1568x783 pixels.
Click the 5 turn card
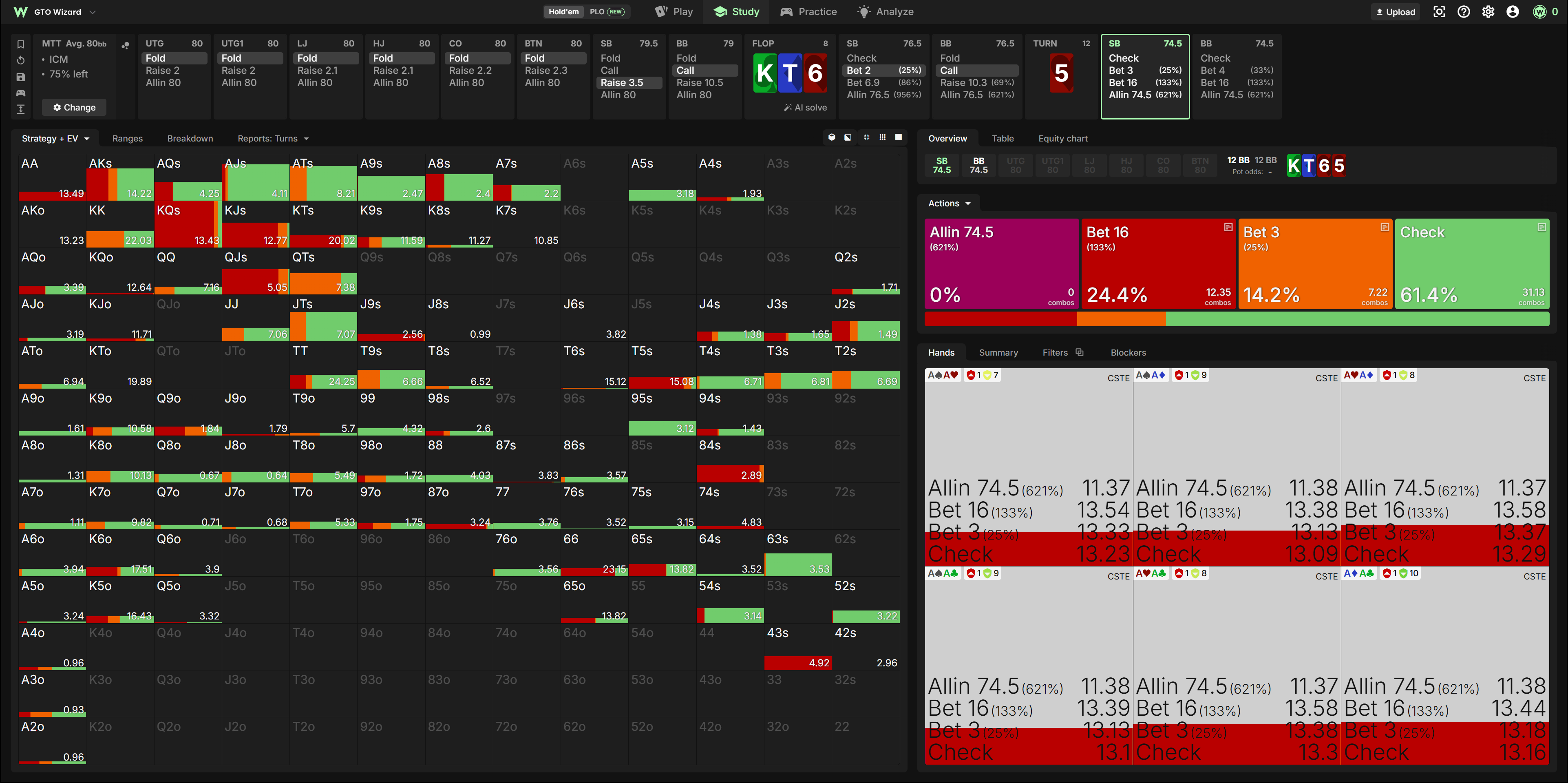pyautogui.click(x=1062, y=73)
